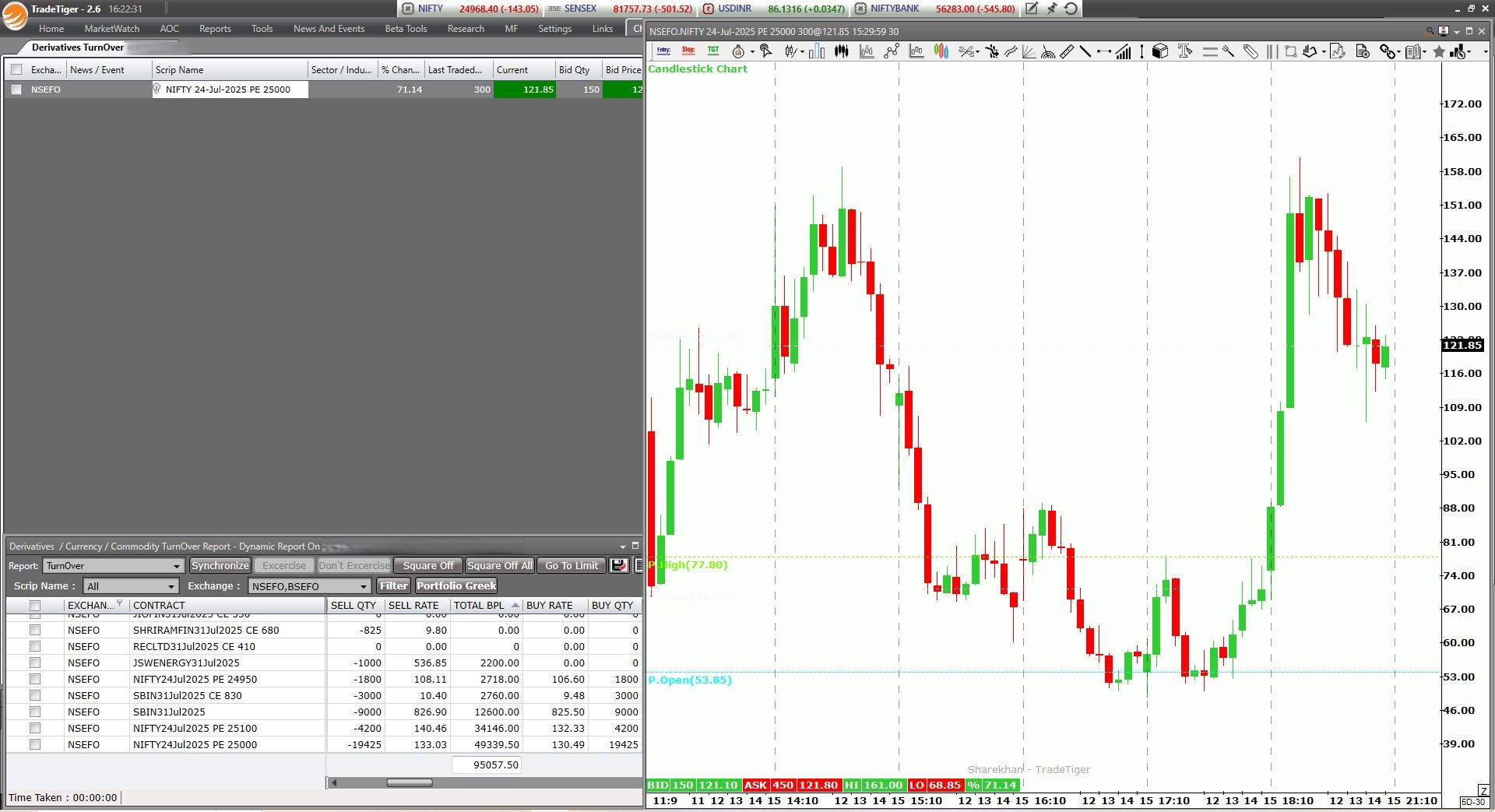Select the bar chart style icon
Viewport: 1495px width, 812px height.
(817, 51)
